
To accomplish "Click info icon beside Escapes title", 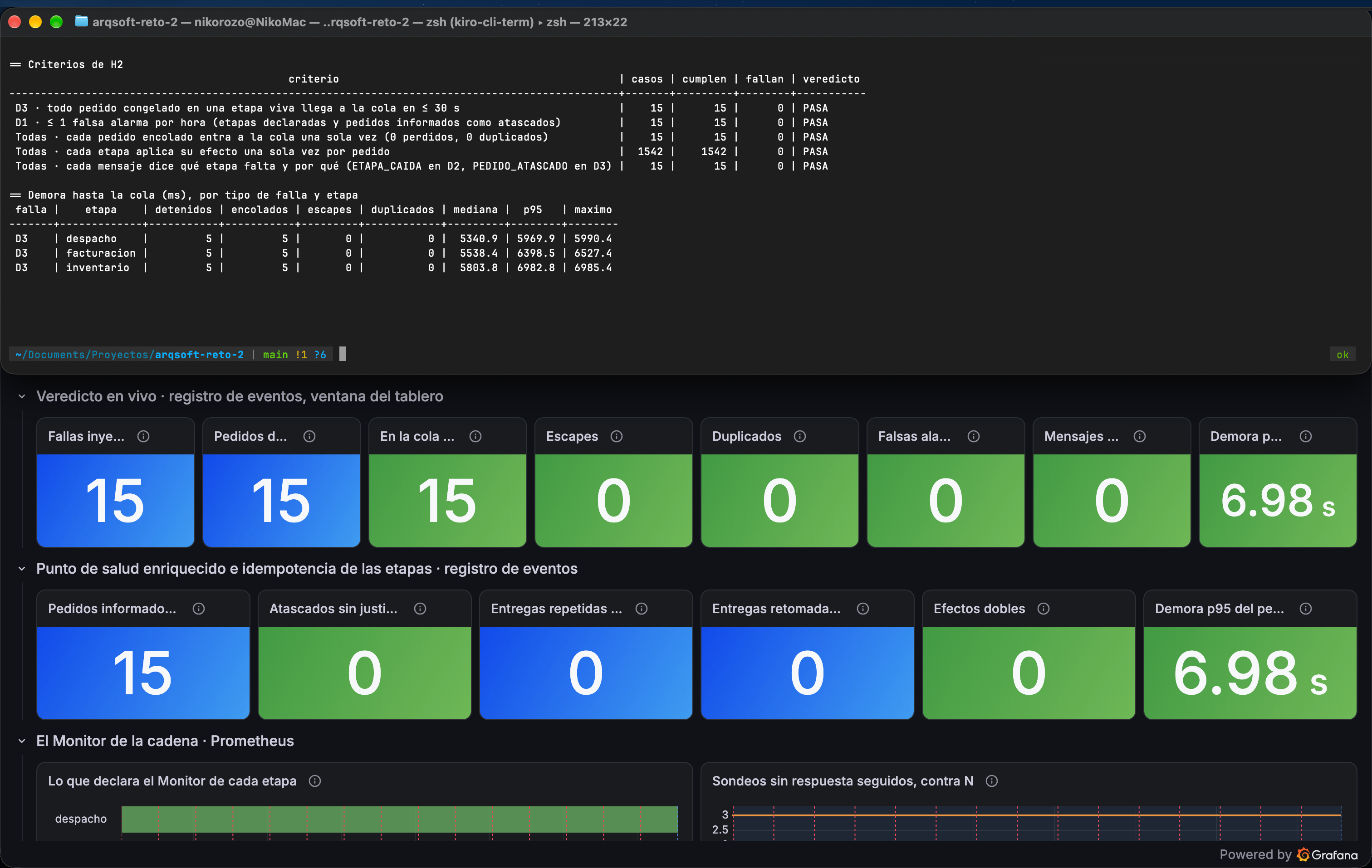I will 617,436.
